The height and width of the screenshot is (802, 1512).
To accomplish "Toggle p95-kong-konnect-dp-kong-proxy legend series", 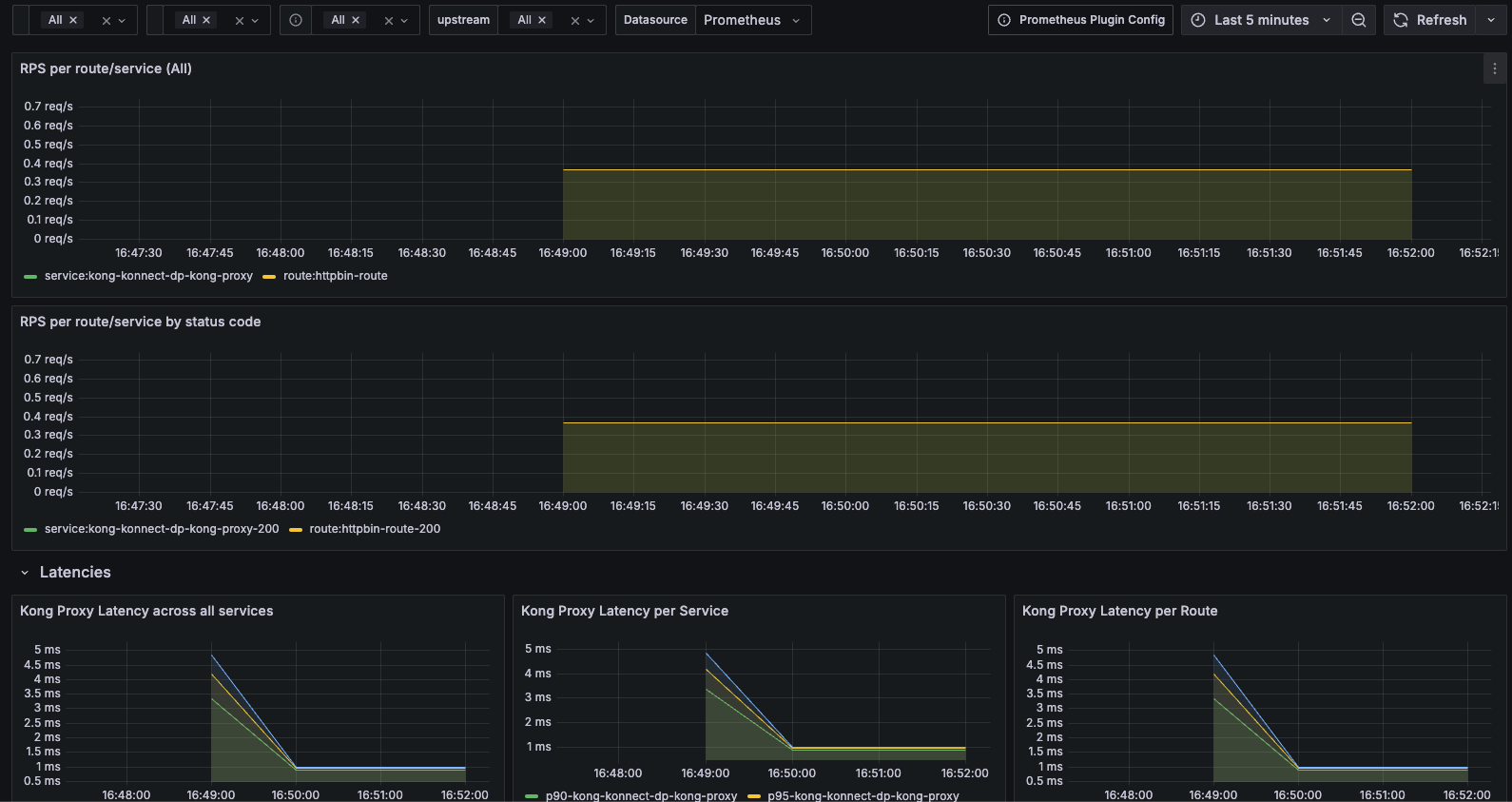I will click(x=863, y=795).
